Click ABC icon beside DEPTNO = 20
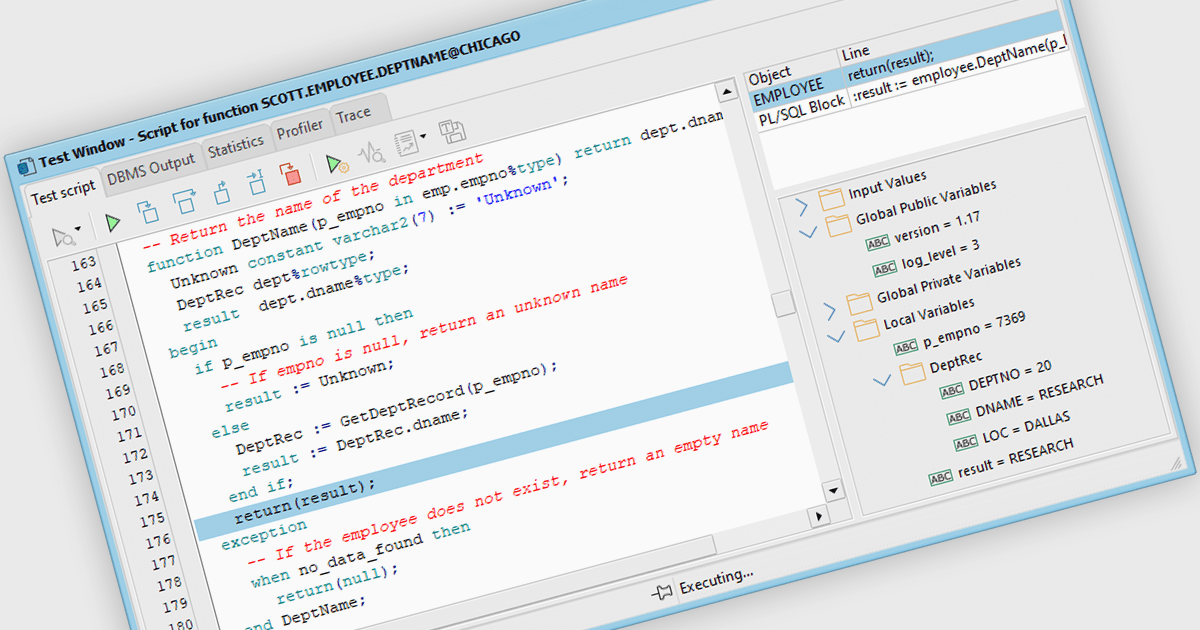 (952, 391)
